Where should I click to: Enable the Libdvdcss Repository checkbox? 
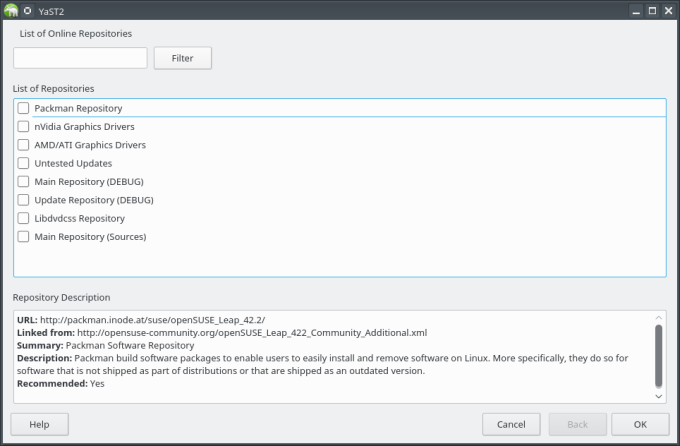(x=23, y=218)
